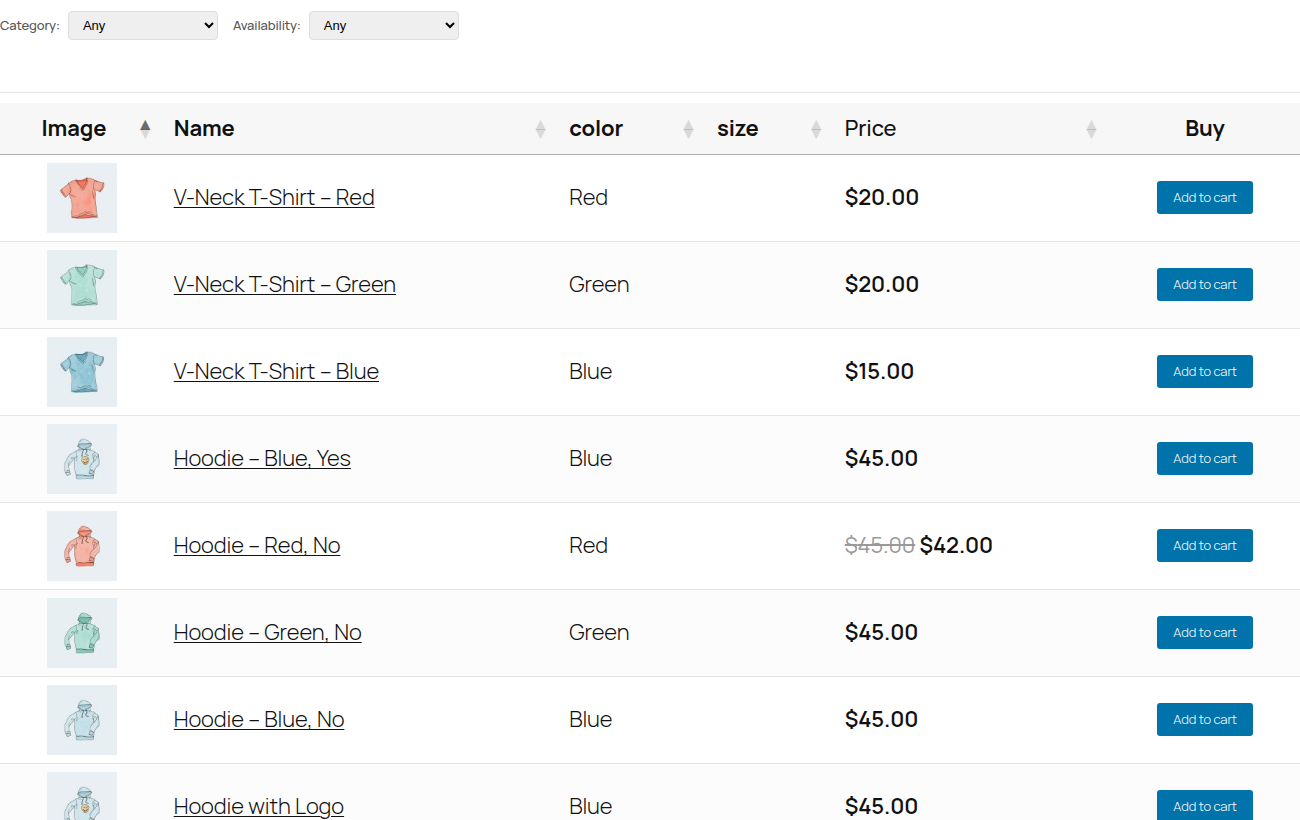Click the struck-through $45.00 original price

coord(880,546)
